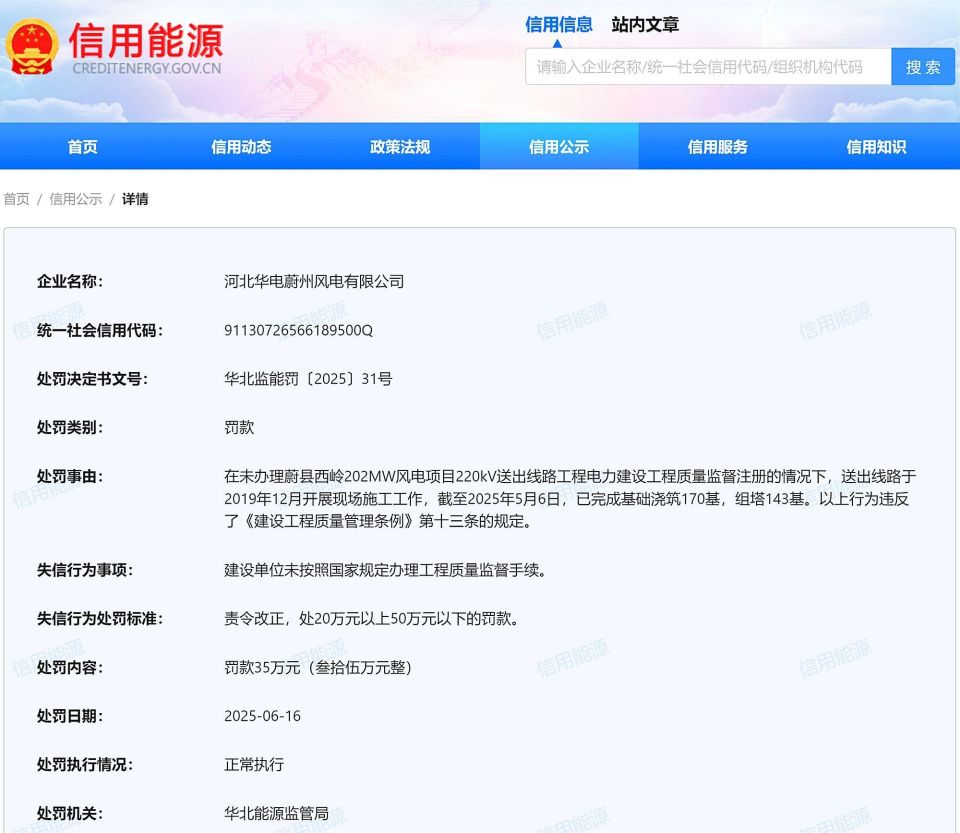This screenshot has height=833, width=960.
Task: Click the document number 华北监能罚〔2025〕31号
Action: 308,379
